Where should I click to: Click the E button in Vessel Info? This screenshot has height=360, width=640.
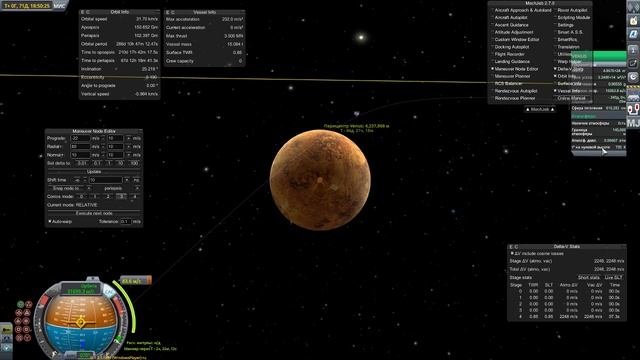(168, 13)
